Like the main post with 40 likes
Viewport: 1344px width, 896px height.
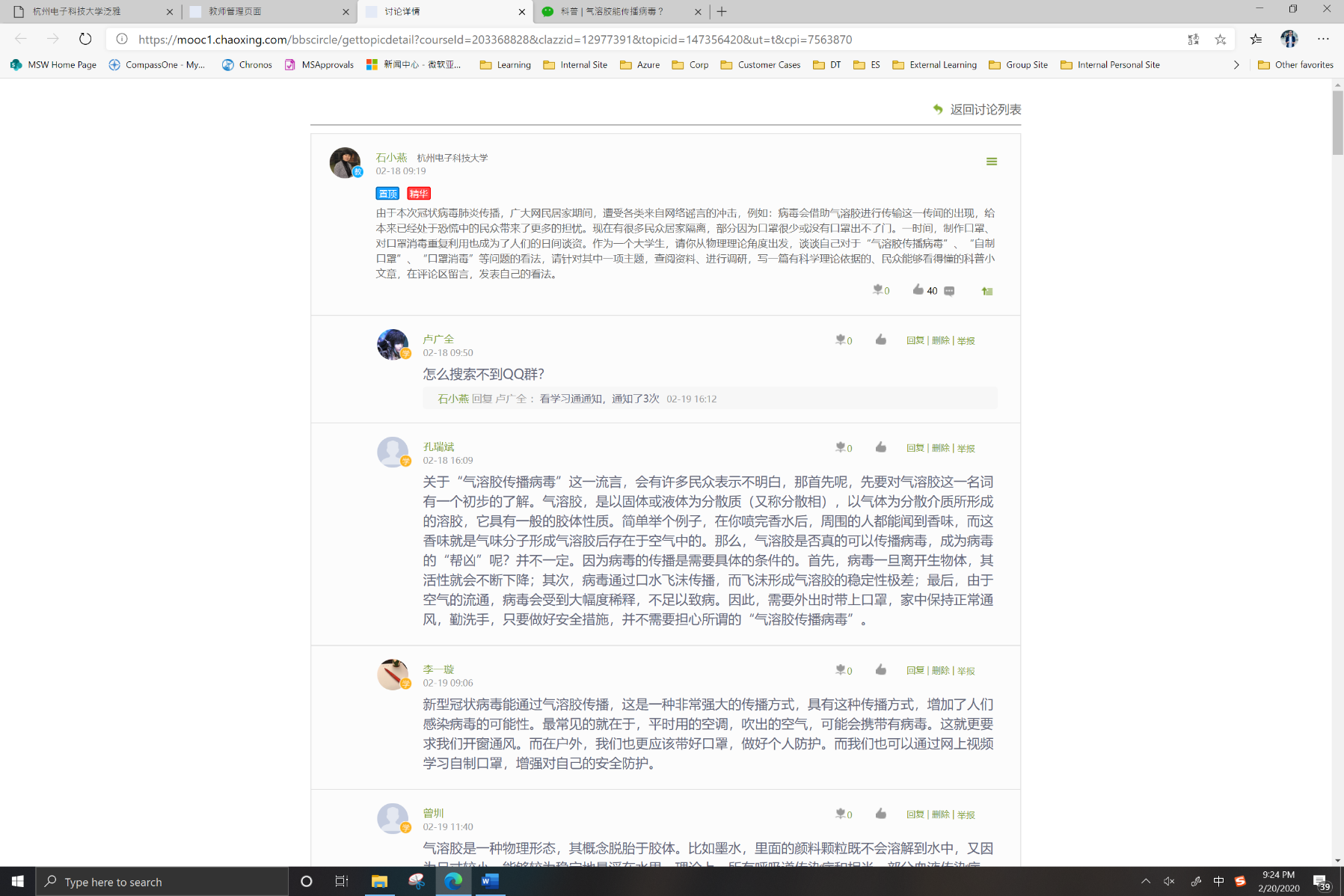tap(918, 289)
